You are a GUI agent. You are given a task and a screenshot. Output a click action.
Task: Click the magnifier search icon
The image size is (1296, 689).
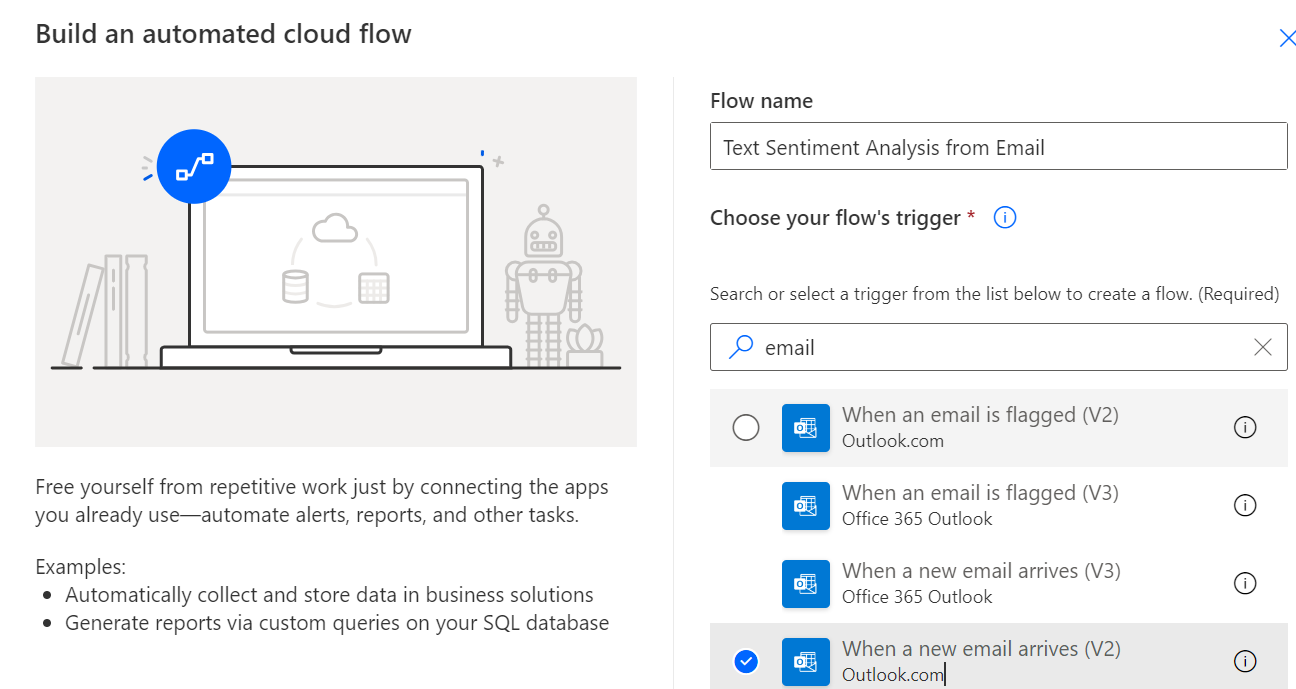point(741,347)
